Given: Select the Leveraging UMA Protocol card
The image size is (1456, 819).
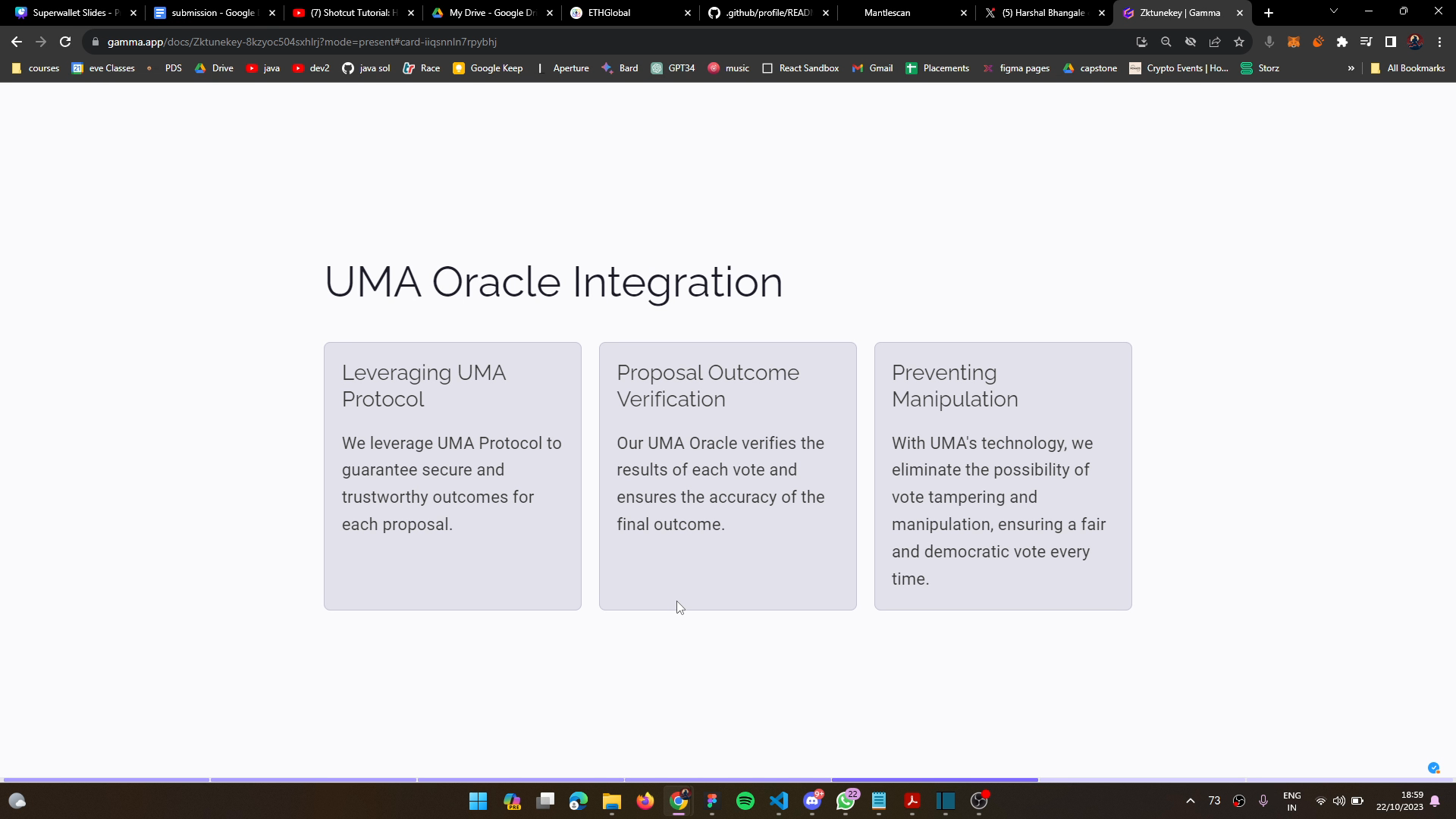Looking at the screenshot, I should [453, 476].
